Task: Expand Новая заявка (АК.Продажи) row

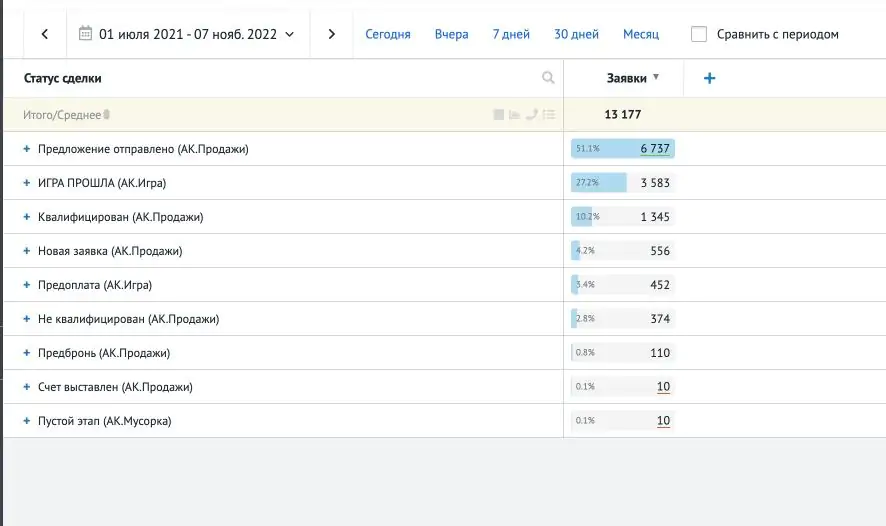Action: (26, 251)
